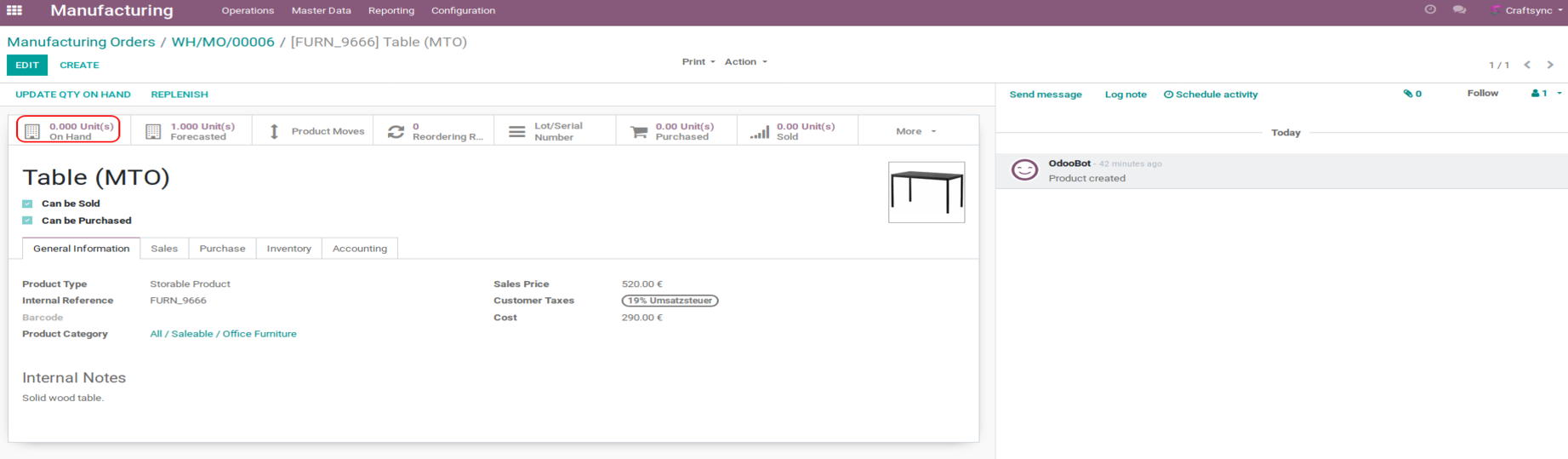Toggle the Can be Sold checkbox
This screenshot has height=459, width=1568.
pos(27,204)
